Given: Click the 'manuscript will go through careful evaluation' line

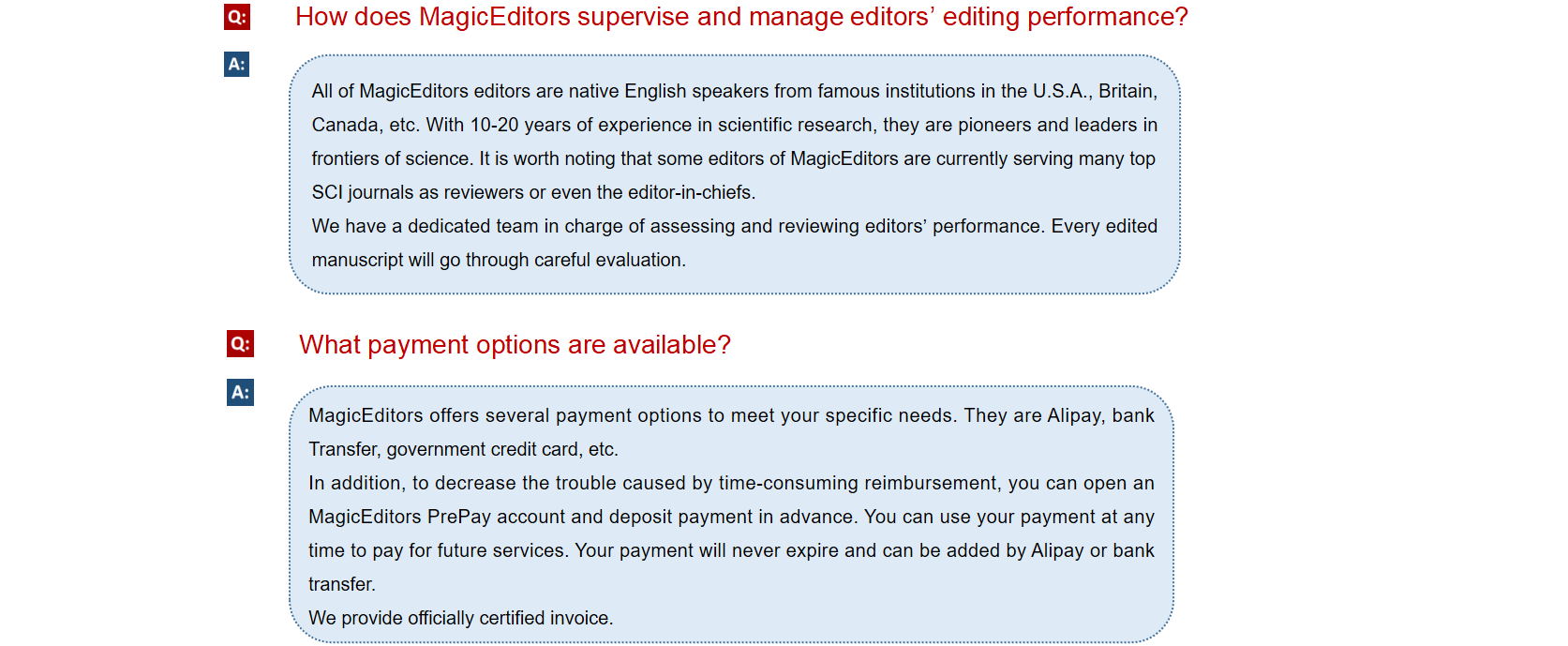Looking at the screenshot, I should [499, 260].
